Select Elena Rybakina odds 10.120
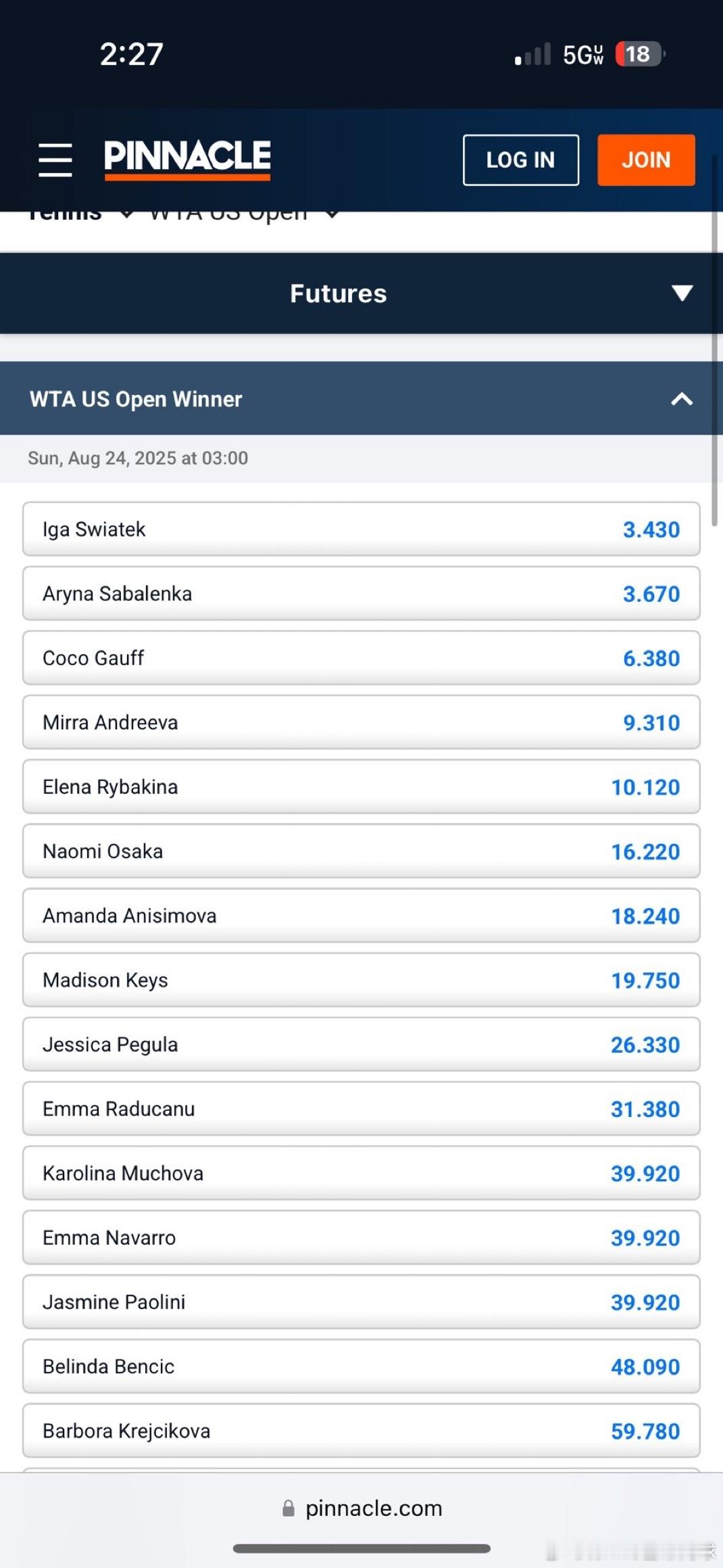Image resolution: width=723 pixels, height=1568 pixels. pos(361,786)
